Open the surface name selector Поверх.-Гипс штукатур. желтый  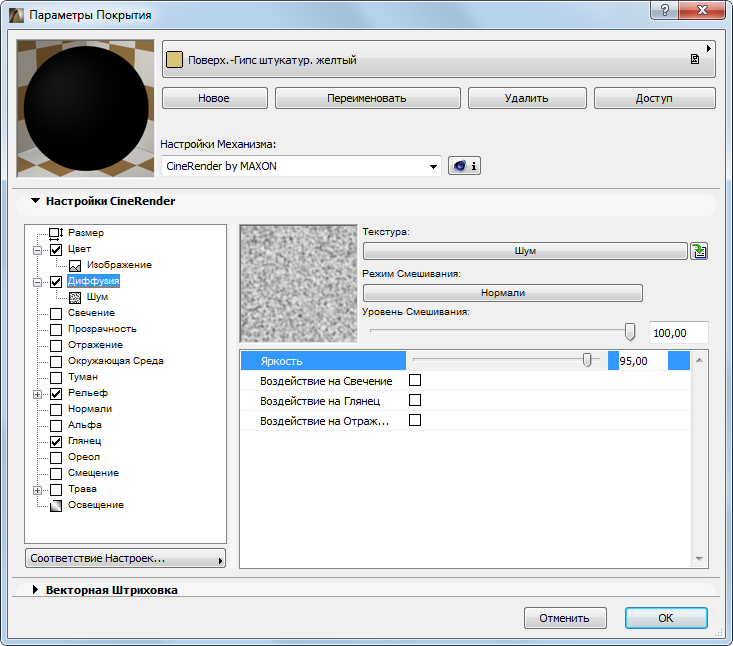click(x=438, y=59)
